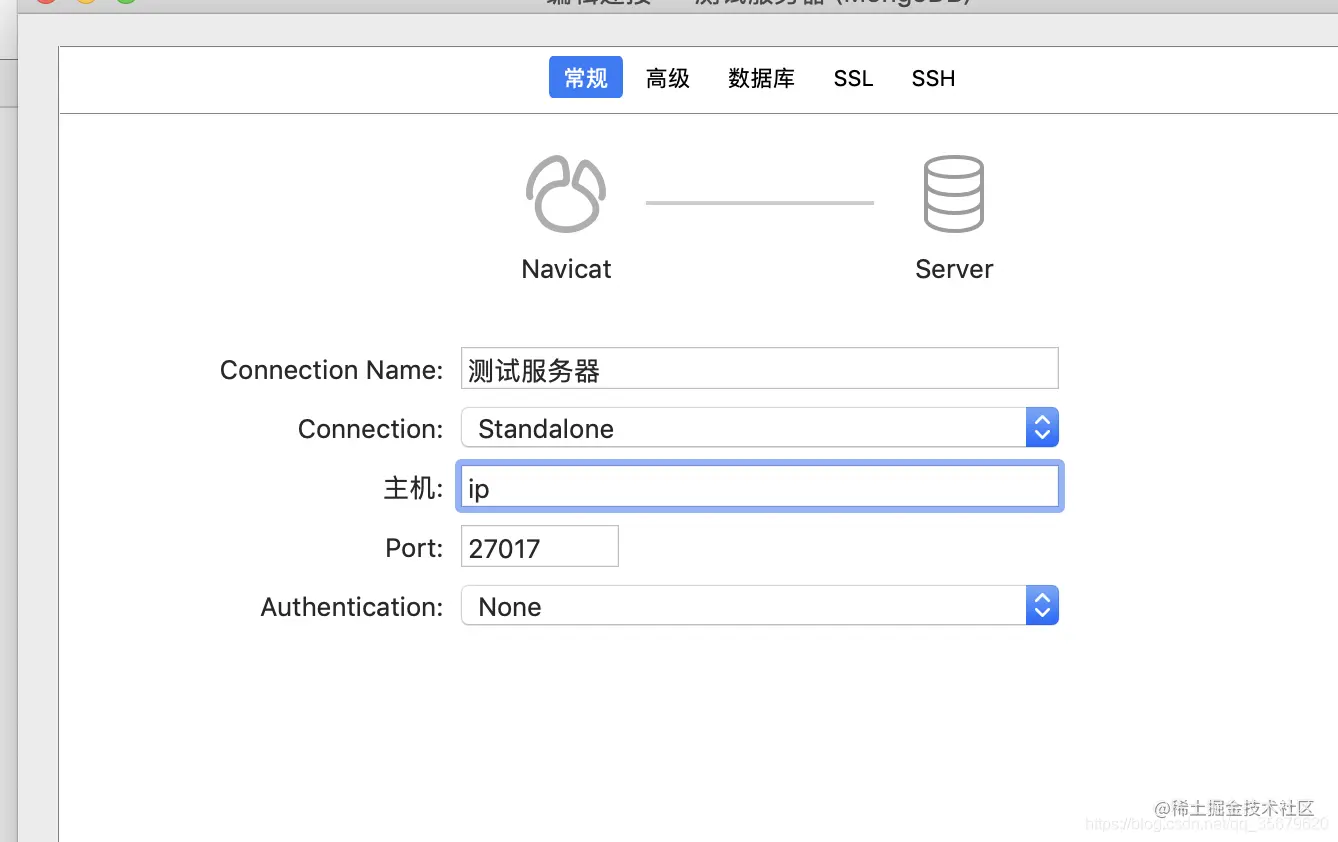This screenshot has height=842, width=1338.
Task: Click the Navicat logo icon
Action: pos(565,192)
